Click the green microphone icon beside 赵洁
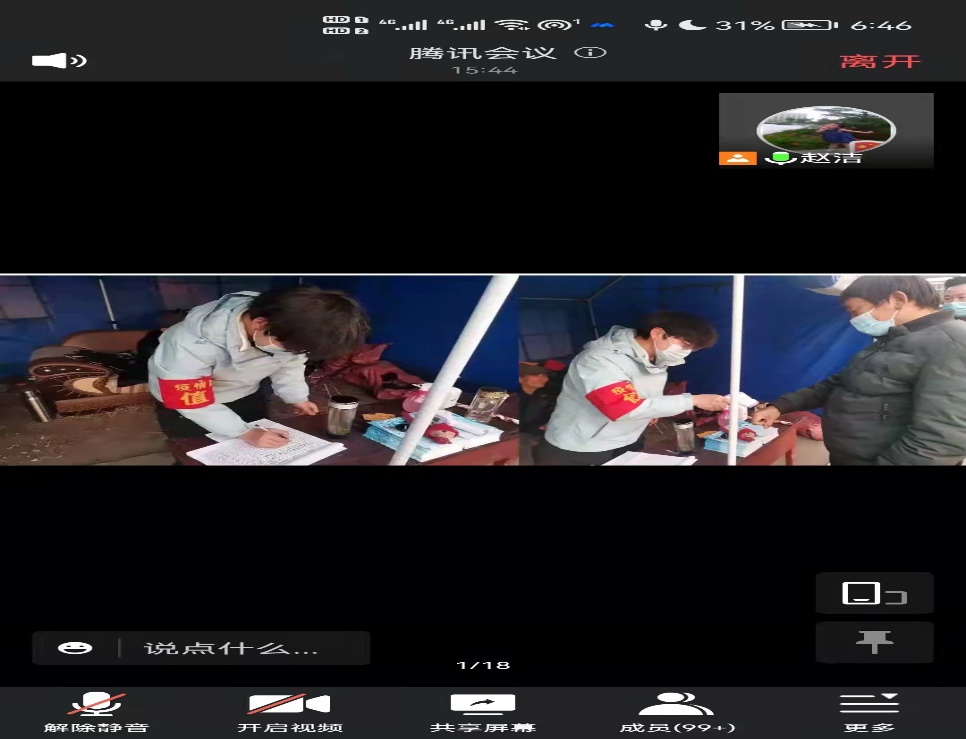This screenshot has width=966, height=739. [779, 158]
